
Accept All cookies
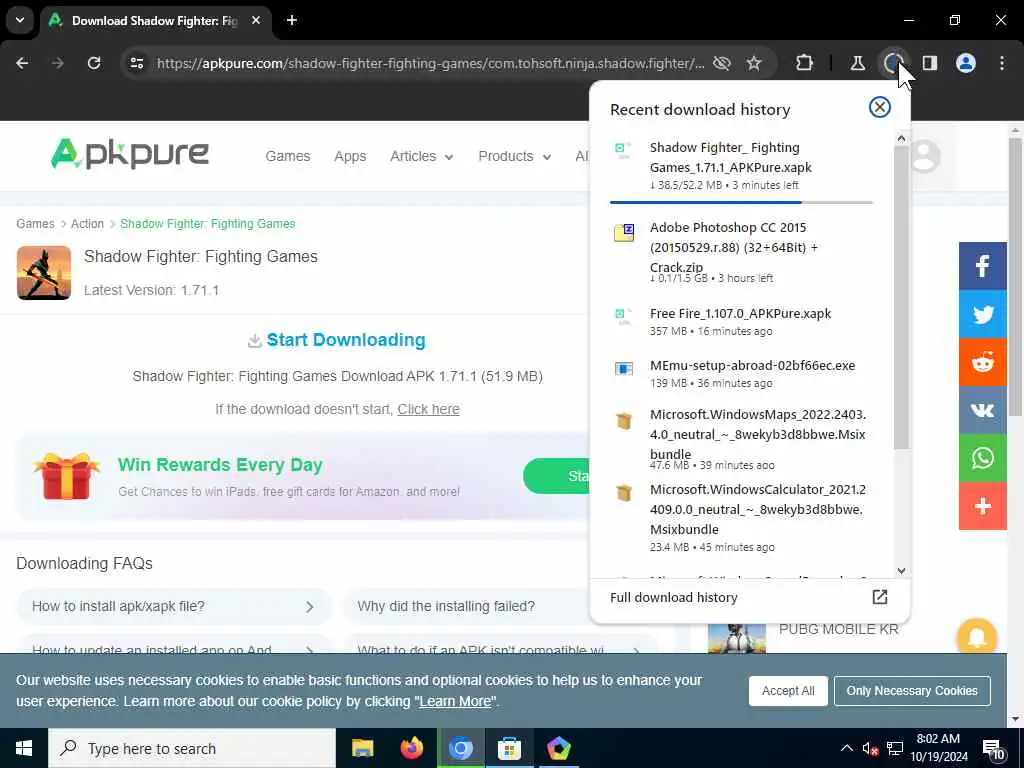pos(788,690)
